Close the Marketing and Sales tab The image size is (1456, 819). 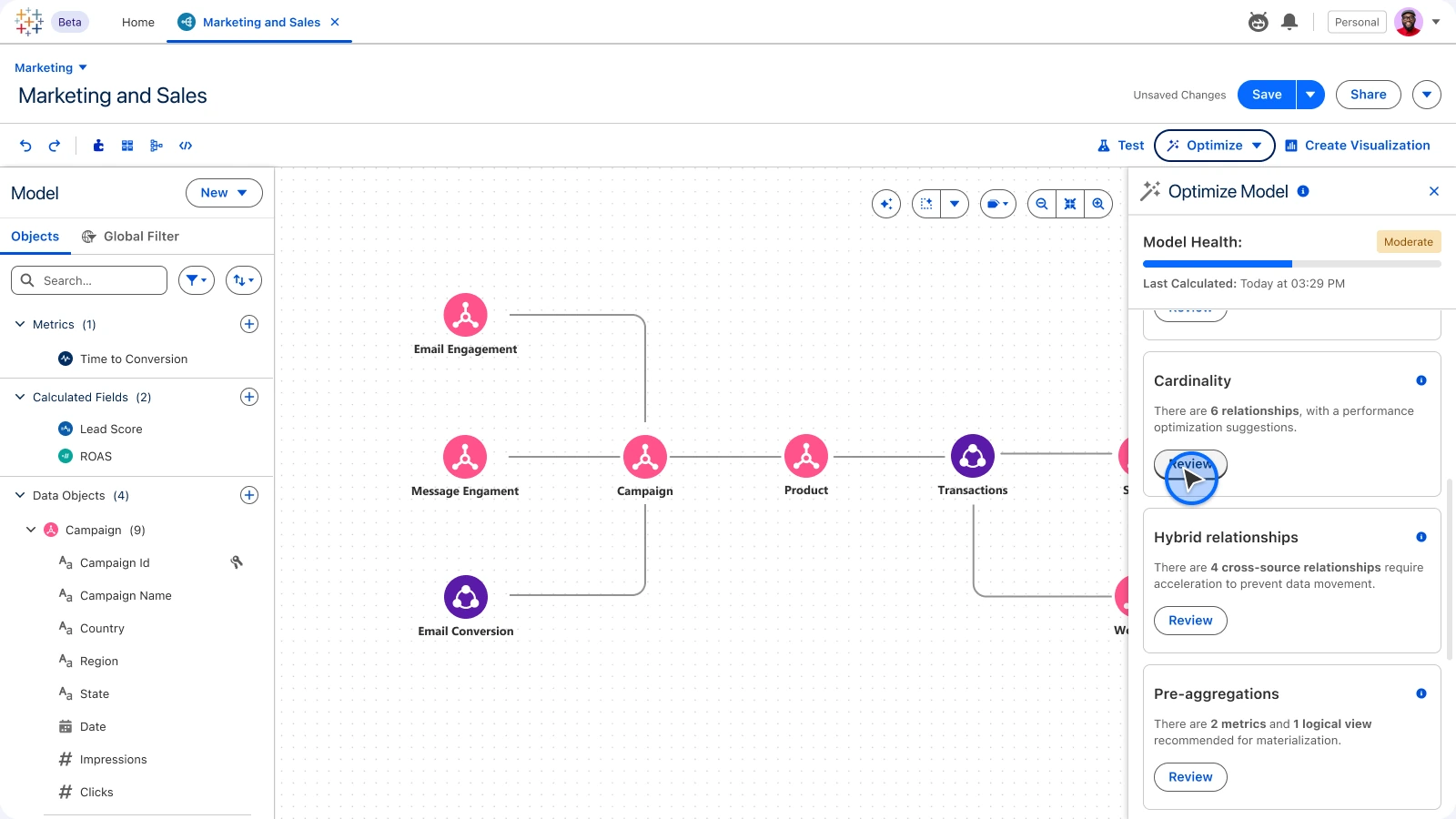click(x=335, y=22)
